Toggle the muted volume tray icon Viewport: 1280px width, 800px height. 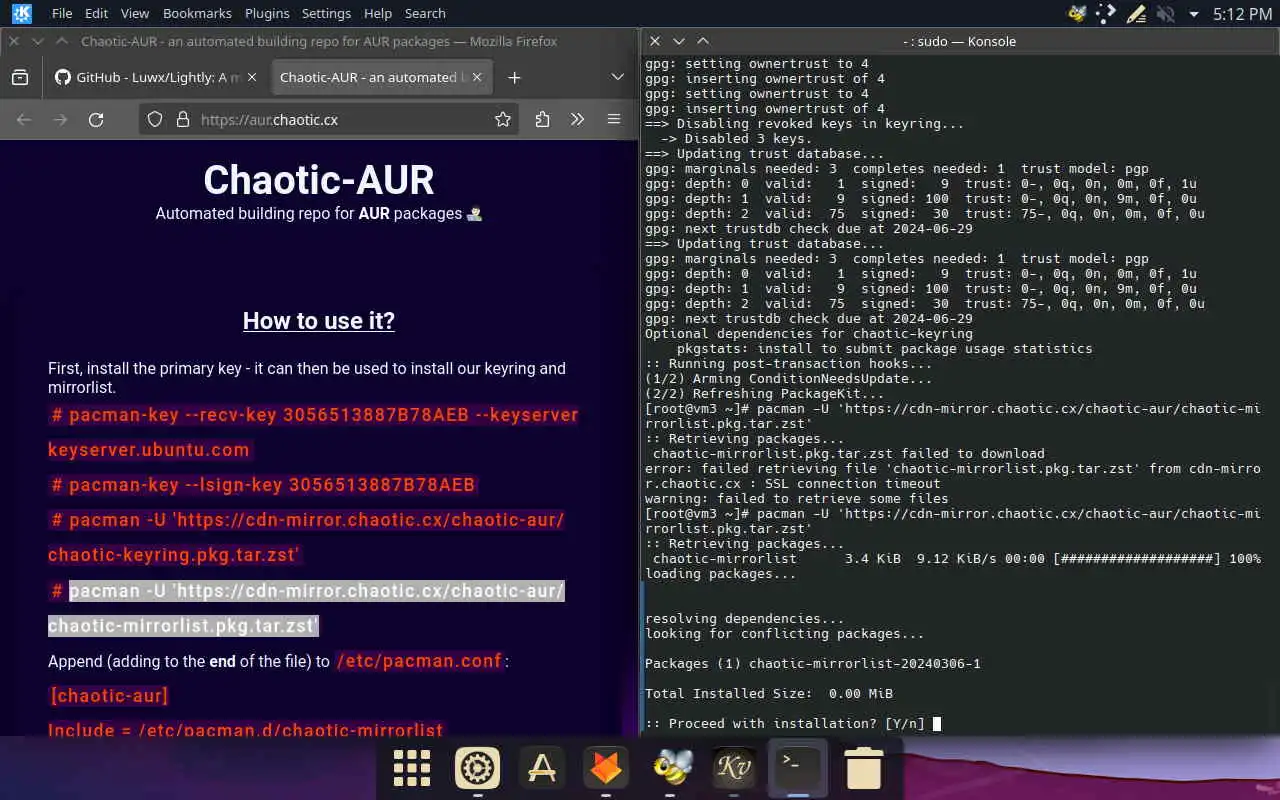(1164, 13)
